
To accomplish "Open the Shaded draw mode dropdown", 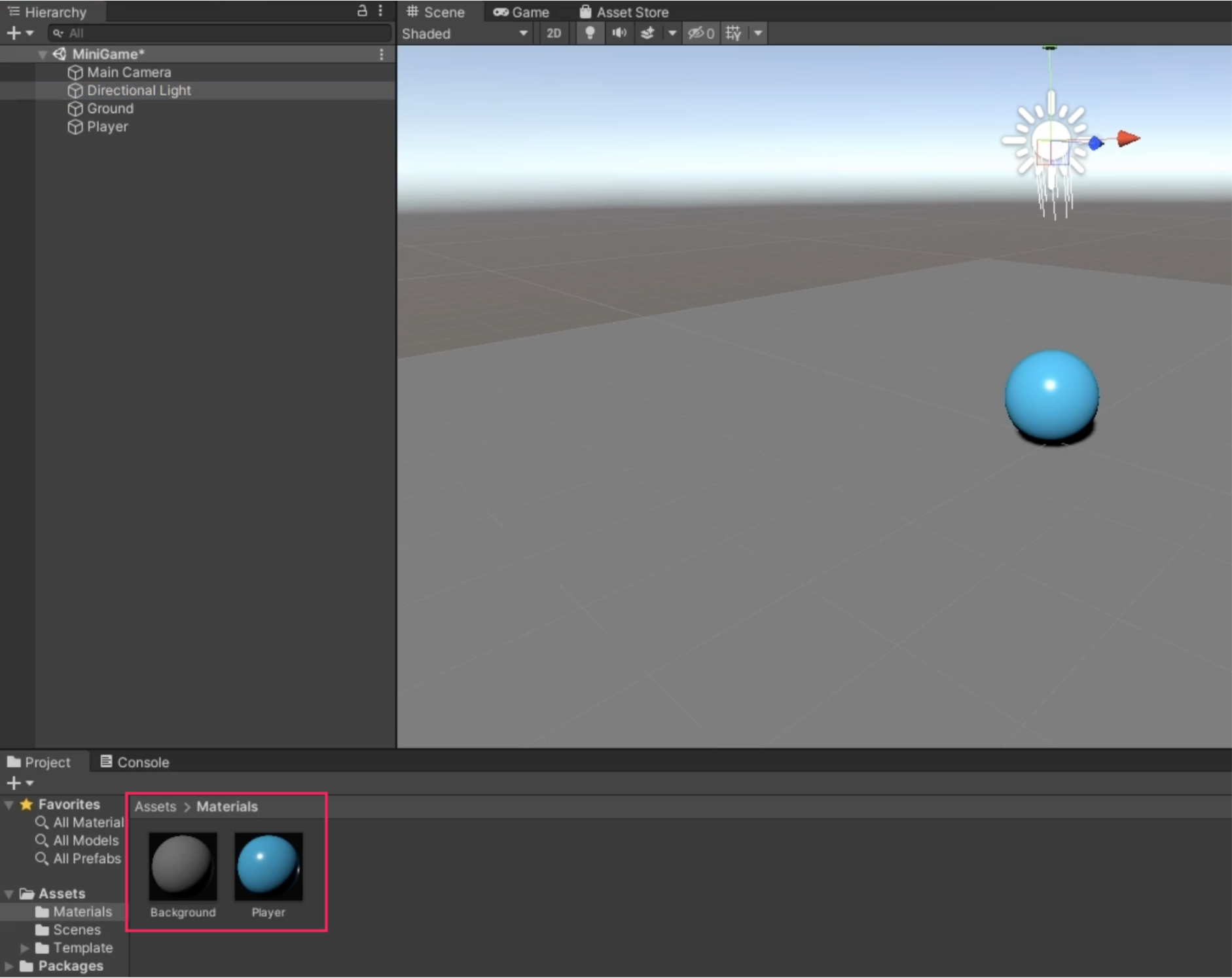I will pyautogui.click(x=465, y=33).
